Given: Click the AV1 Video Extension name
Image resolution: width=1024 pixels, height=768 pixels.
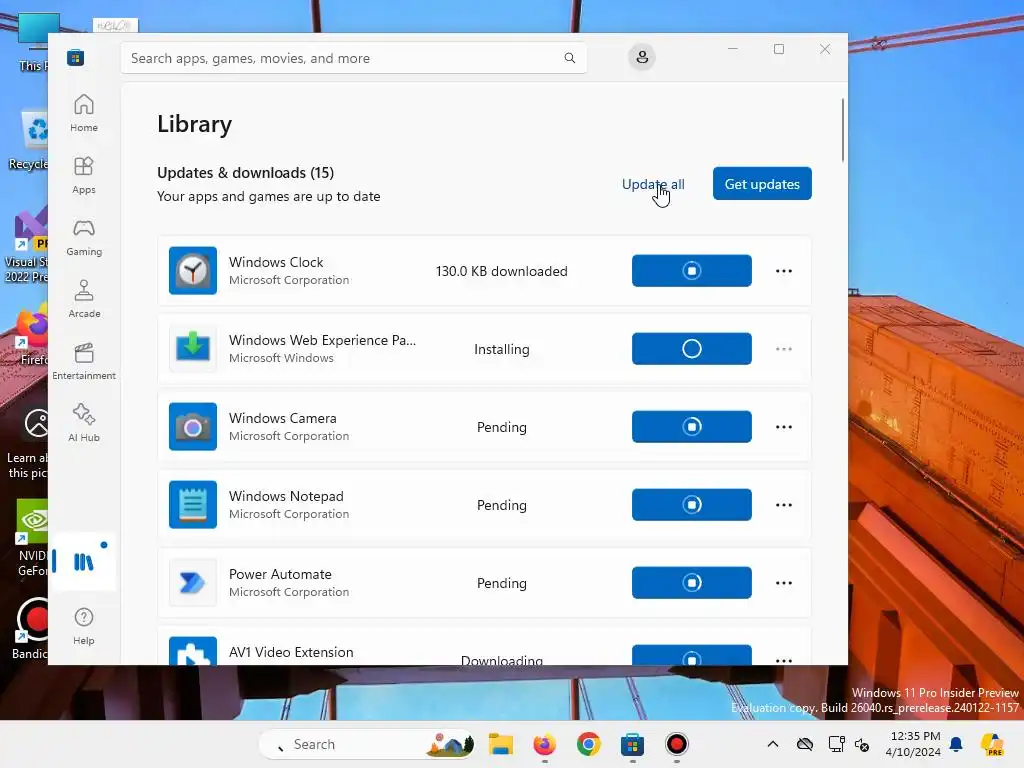Looking at the screenshot, I should pos(291,652).
